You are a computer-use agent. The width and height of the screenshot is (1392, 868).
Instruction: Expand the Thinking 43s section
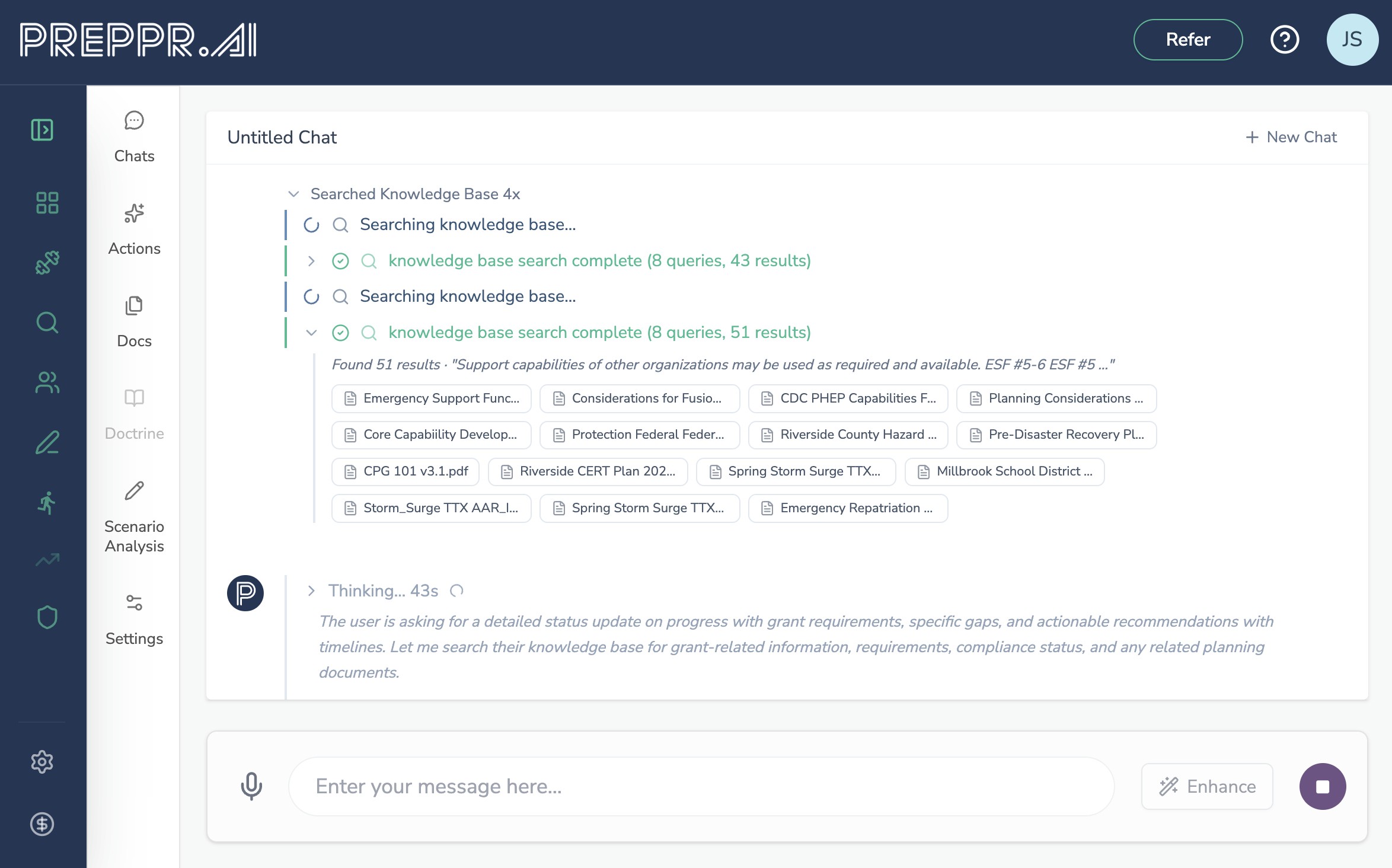tap(311, 591)
